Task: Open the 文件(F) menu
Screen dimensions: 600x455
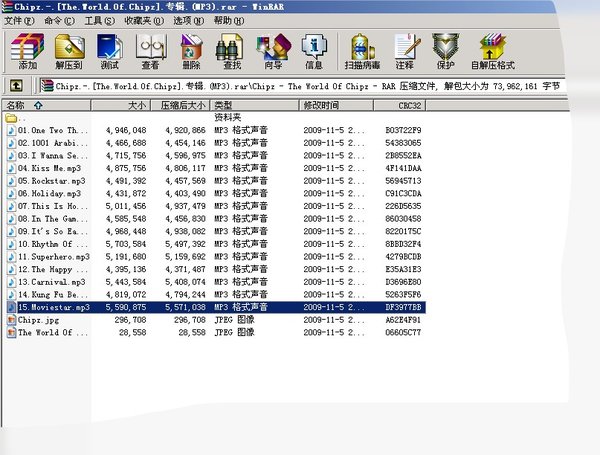Action: pos(19,21)
